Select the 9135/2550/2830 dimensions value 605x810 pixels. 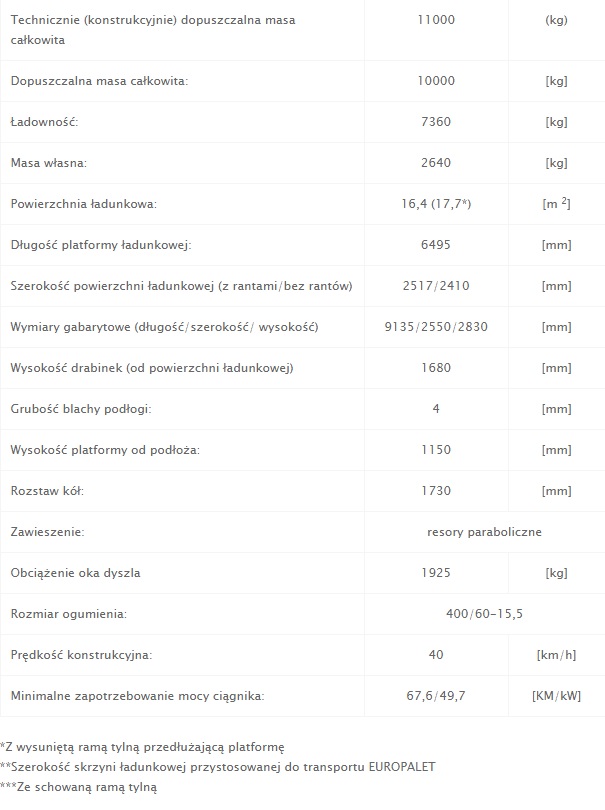click(436, 326)
